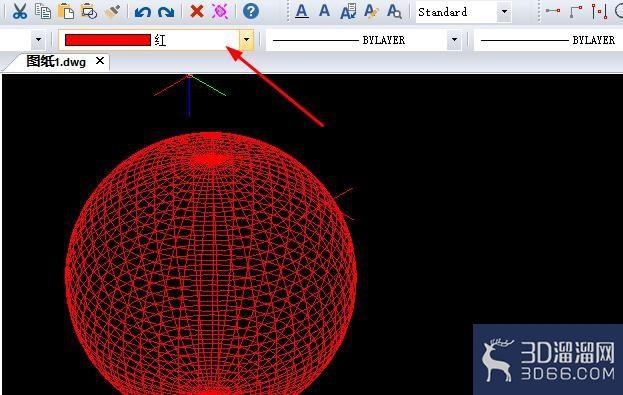
Task: Expand the layer dropdown arrow left of color box
Action: tap(39, 40)
